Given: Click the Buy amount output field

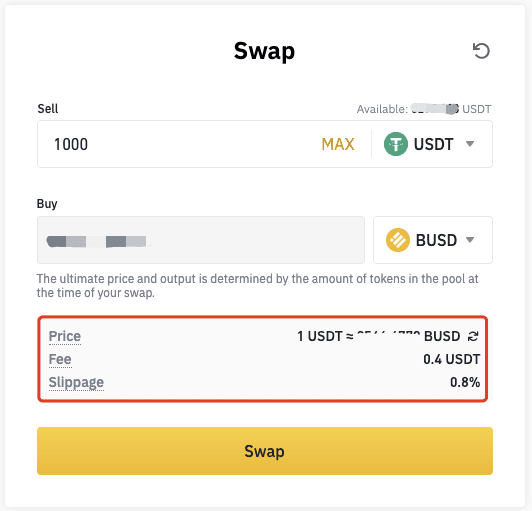Looking at the screenshot, I should tap(201, 240).
